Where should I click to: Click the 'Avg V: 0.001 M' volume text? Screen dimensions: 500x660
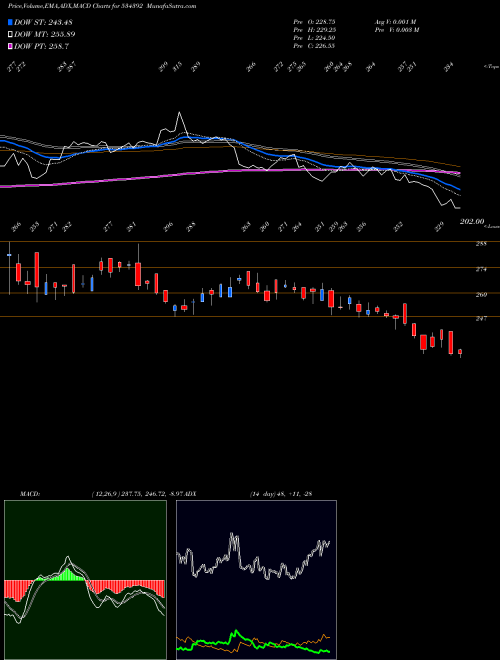coord(395,22)
